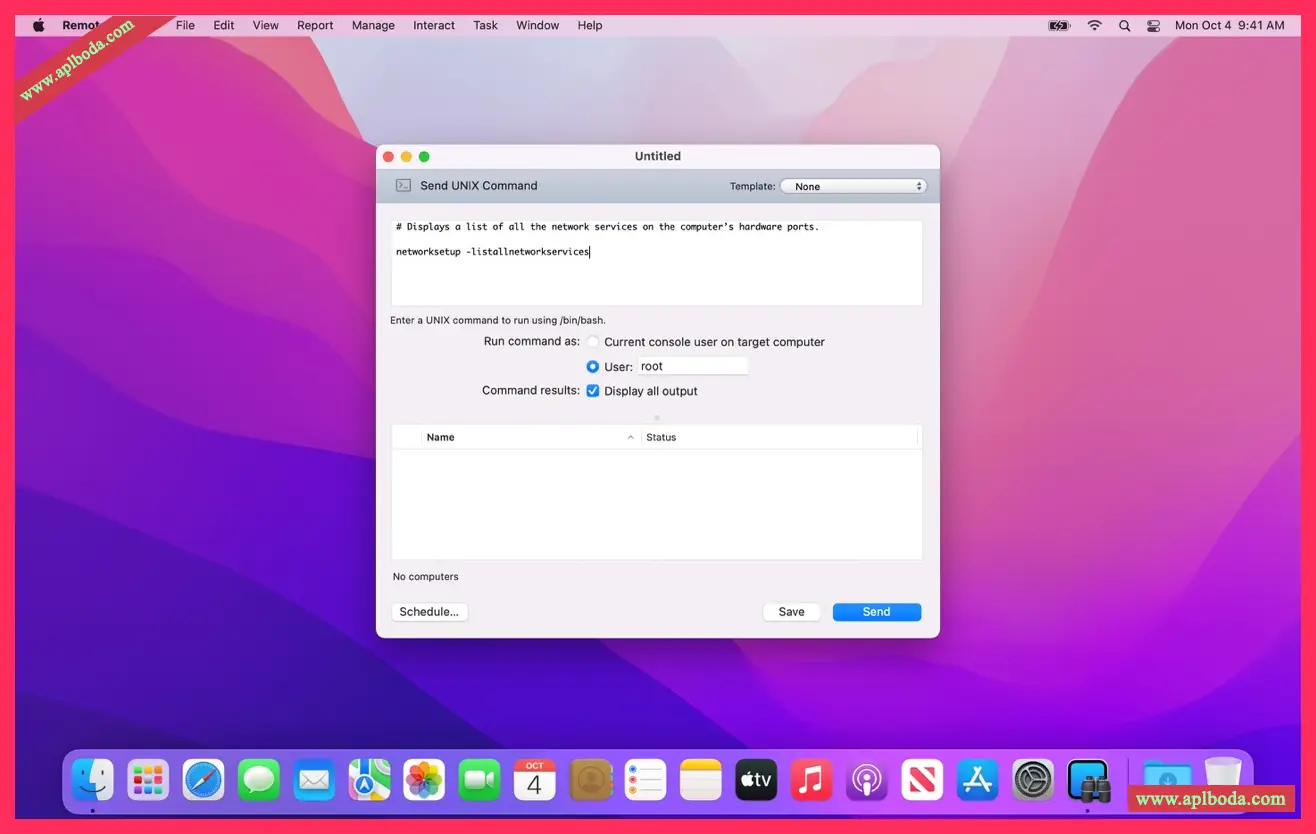The height and width of the screenshot is (834, 1316).
Task: Open the Interact menu
Action: (434, 25)
